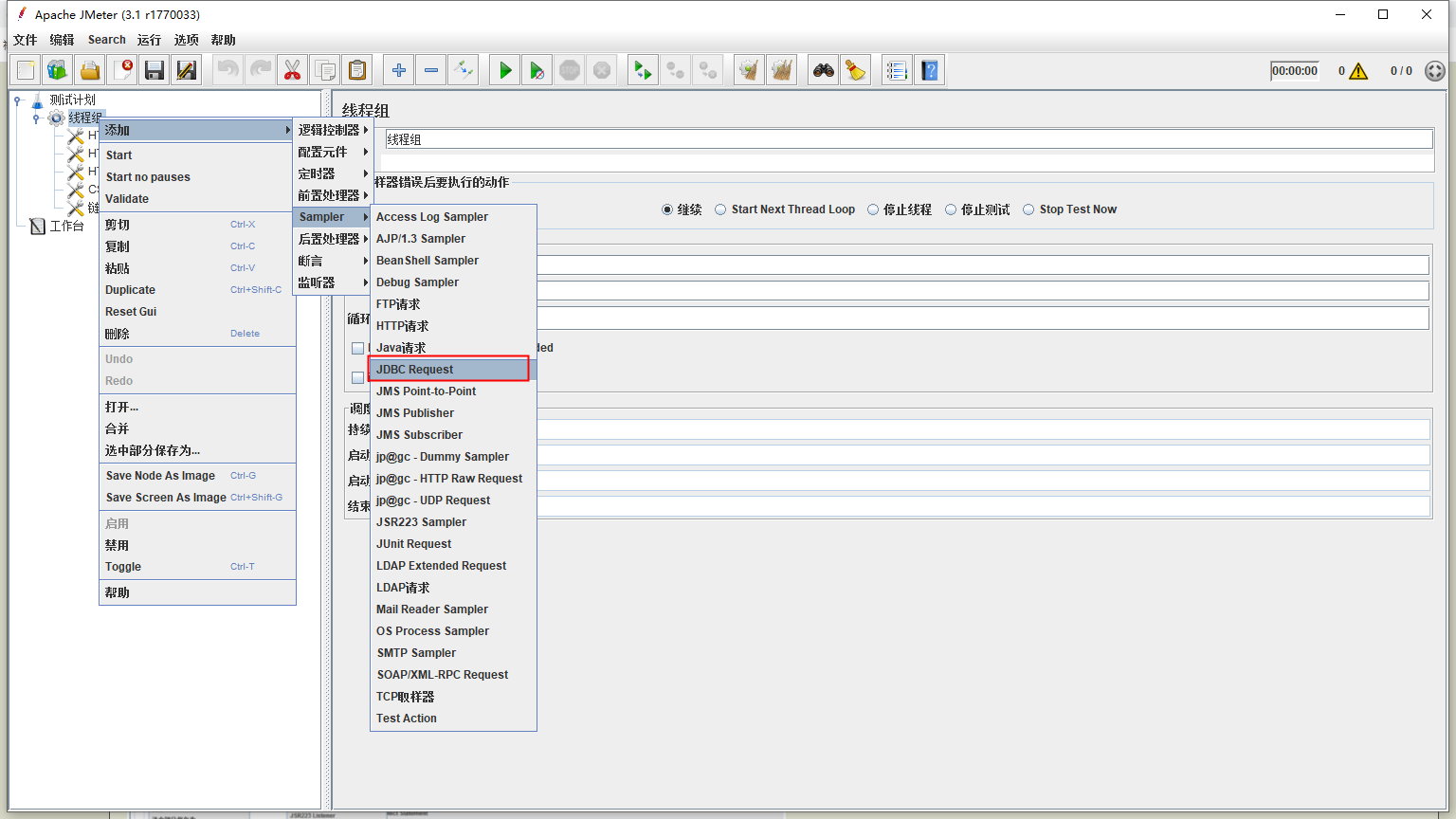Click the Clear broom toolbar icon

(750, 70)
